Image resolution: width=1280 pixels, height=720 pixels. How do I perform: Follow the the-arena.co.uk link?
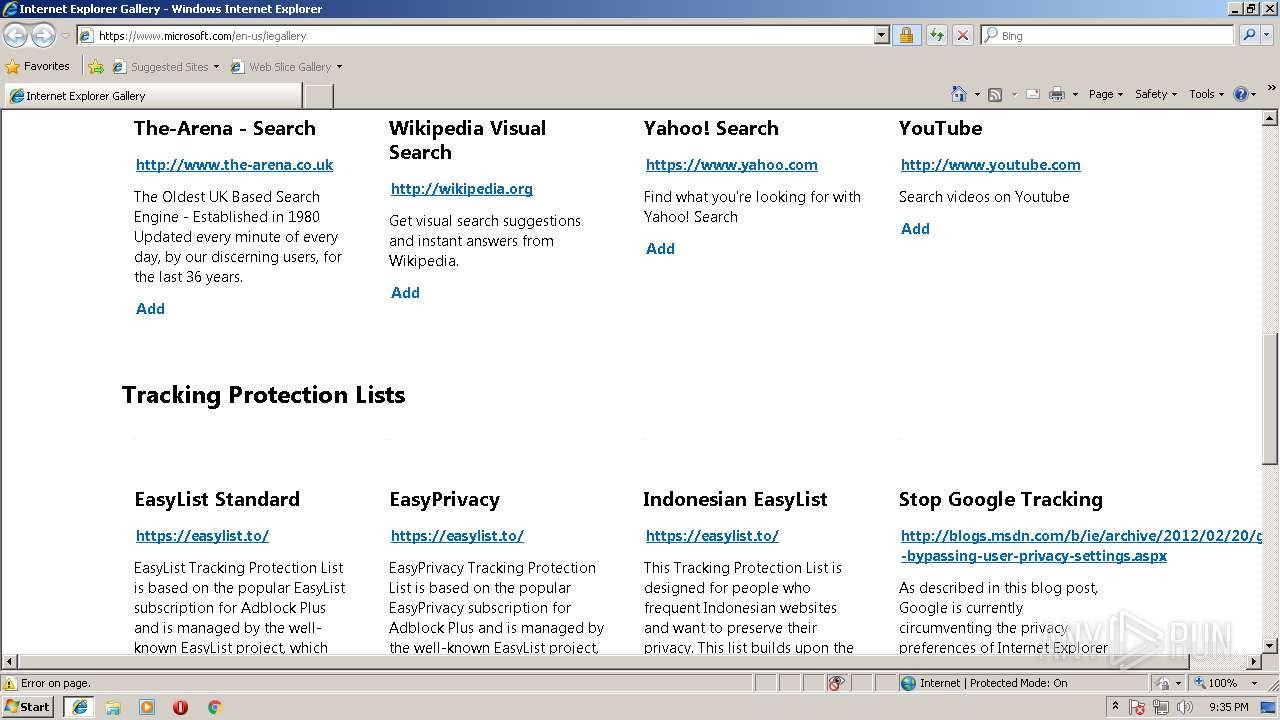click(x=234, y=165)
